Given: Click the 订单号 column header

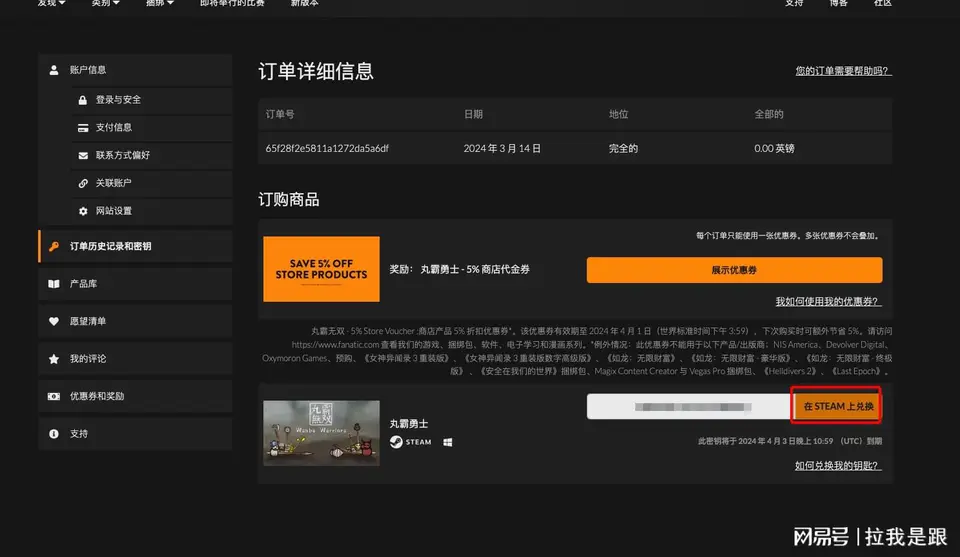Looking at the screenshot, I should [280, 114].
